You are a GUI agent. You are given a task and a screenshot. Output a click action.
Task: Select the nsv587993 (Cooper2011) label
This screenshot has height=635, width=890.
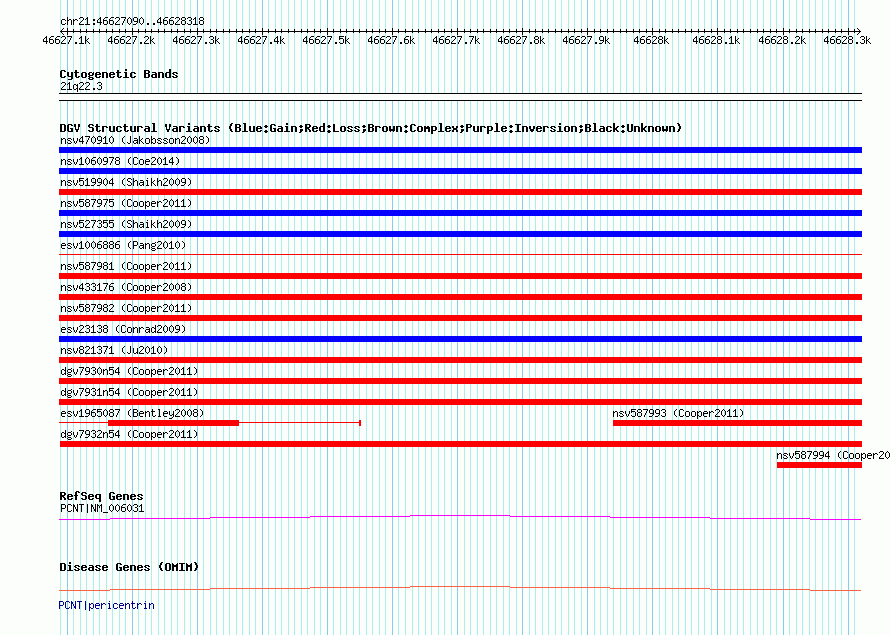(678, 413)
